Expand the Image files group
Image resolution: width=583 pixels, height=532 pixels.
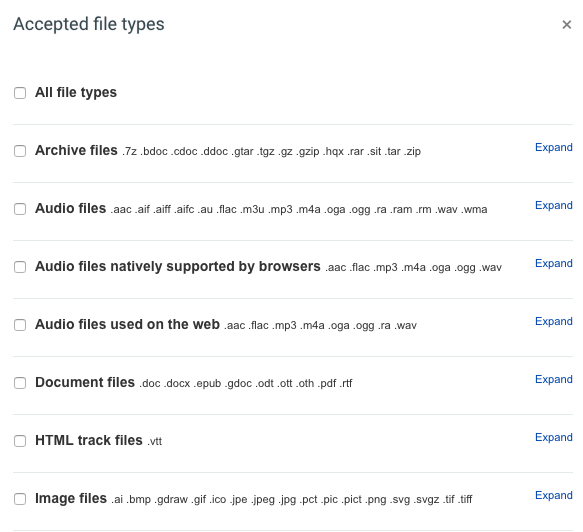[554, 496]
